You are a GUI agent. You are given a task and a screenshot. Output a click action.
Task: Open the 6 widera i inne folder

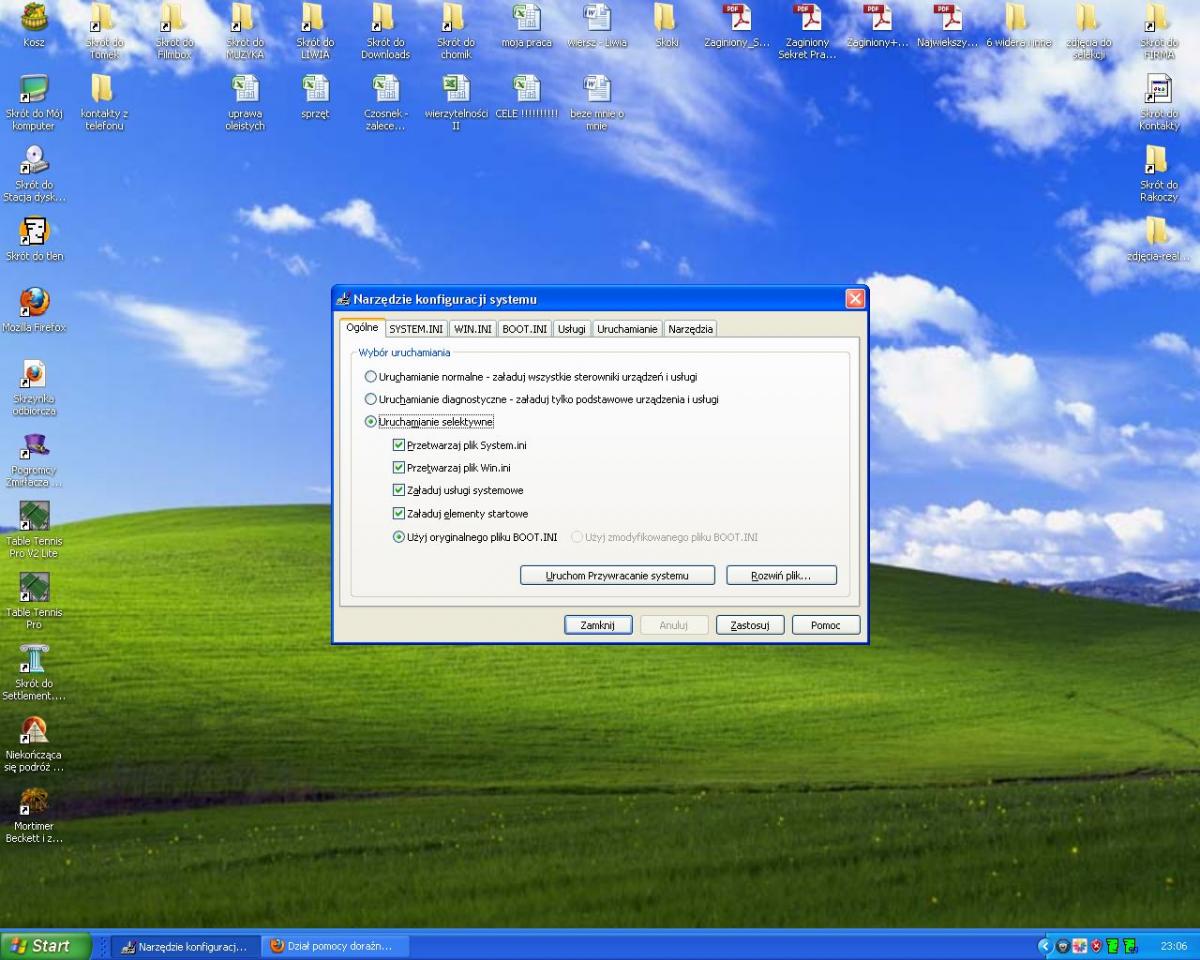point(1018,26)
